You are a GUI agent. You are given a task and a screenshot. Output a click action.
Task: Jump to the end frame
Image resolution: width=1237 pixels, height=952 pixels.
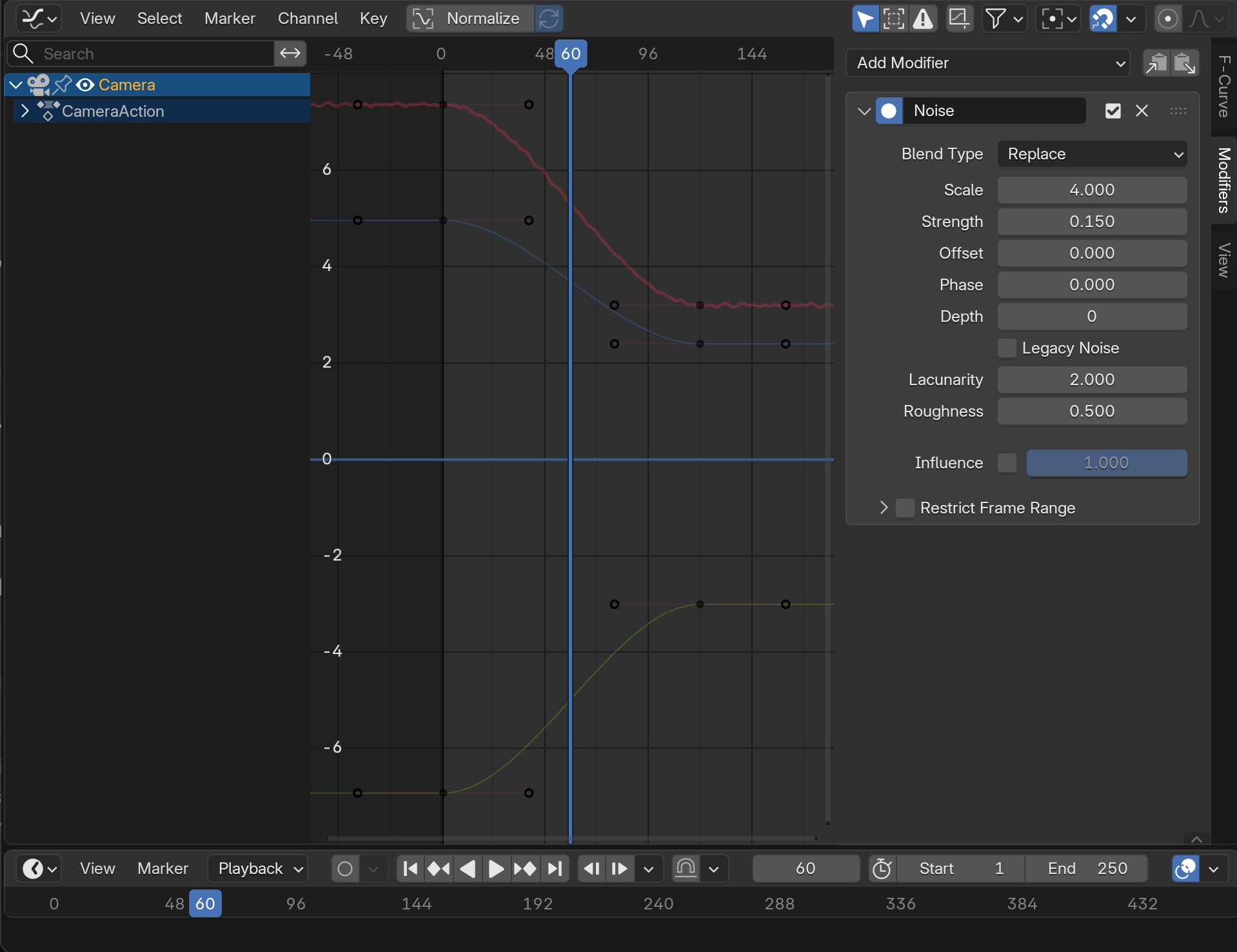click(x=555, y=869)
